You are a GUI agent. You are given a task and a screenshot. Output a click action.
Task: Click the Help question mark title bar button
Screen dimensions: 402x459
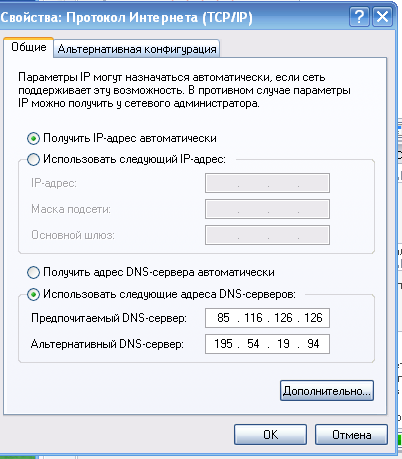click(x=359, y=16)
